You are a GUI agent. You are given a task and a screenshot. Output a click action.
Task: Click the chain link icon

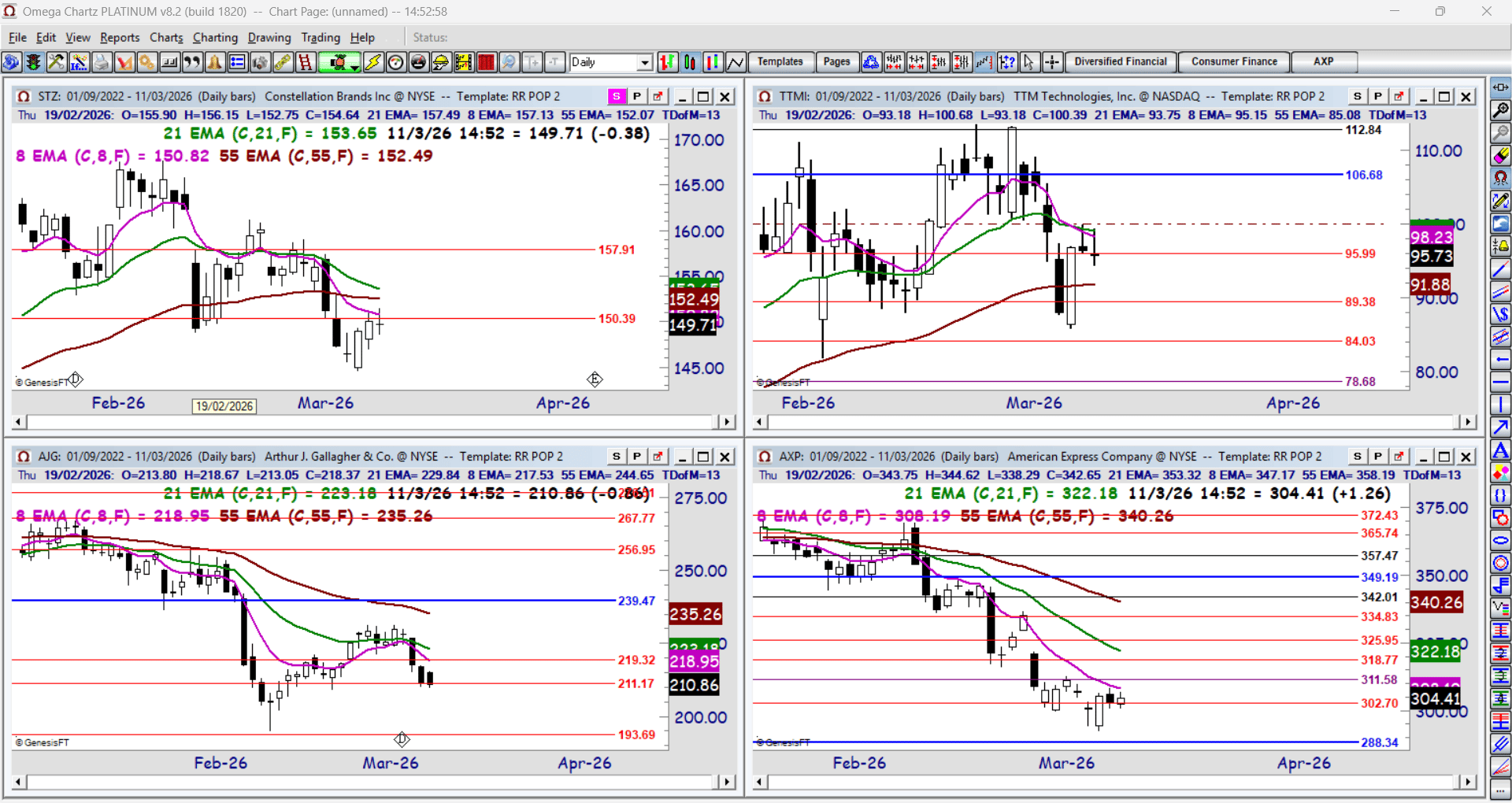coord(283,62)
